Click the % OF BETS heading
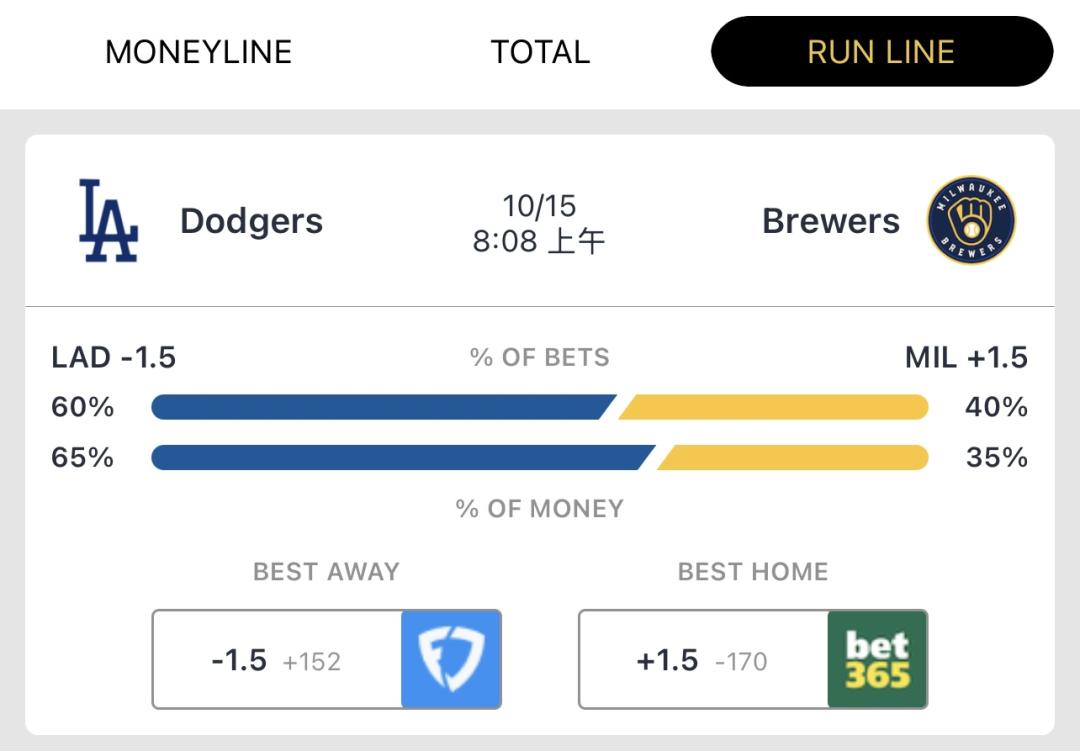Image resolution: width=1080 pixels, height=751 pixels. (x=539, y=358)
